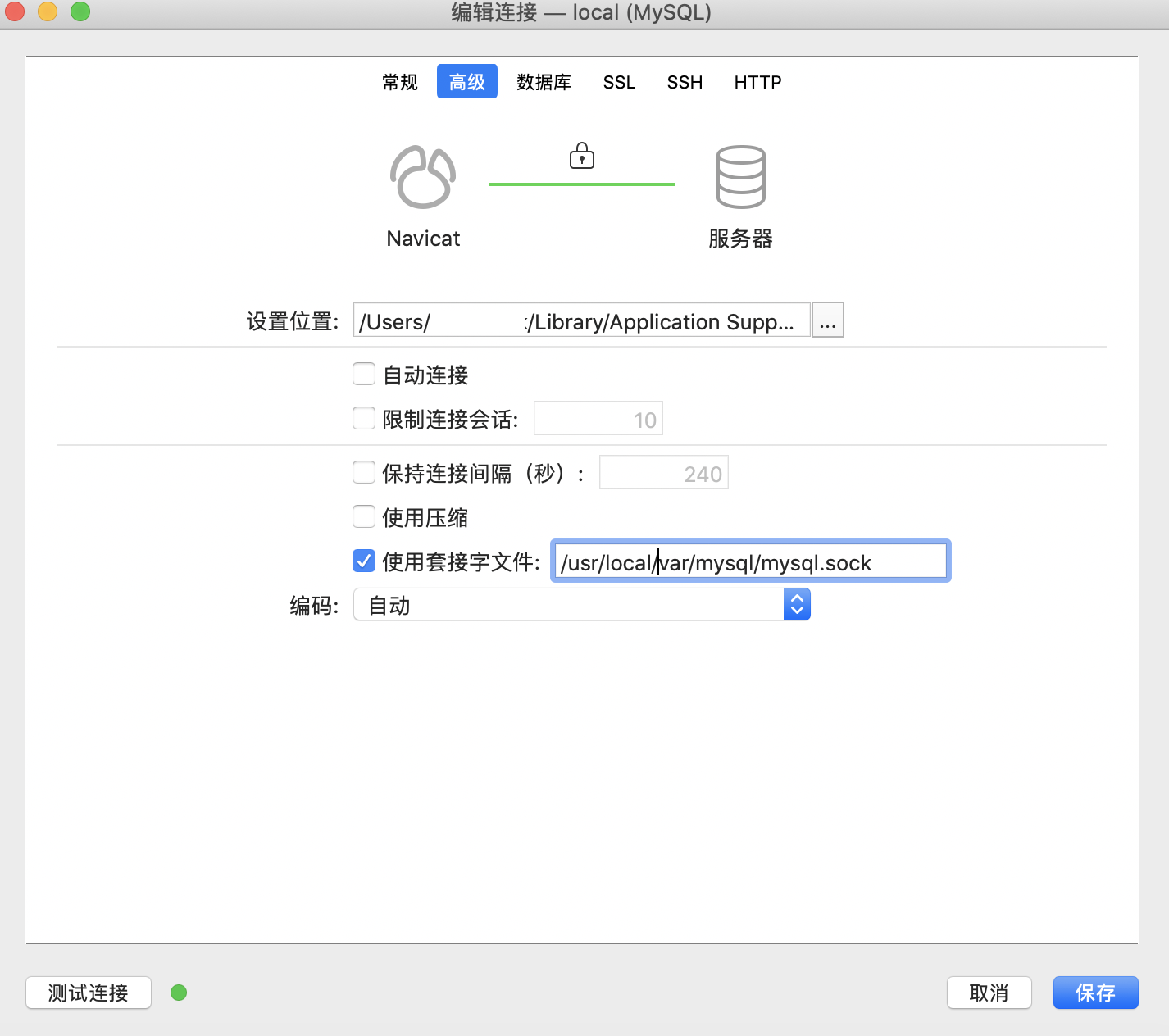Viewport: 1169px width, 1036px height.
Task: Switch to the SSL tab
Action: pos(620,82)
